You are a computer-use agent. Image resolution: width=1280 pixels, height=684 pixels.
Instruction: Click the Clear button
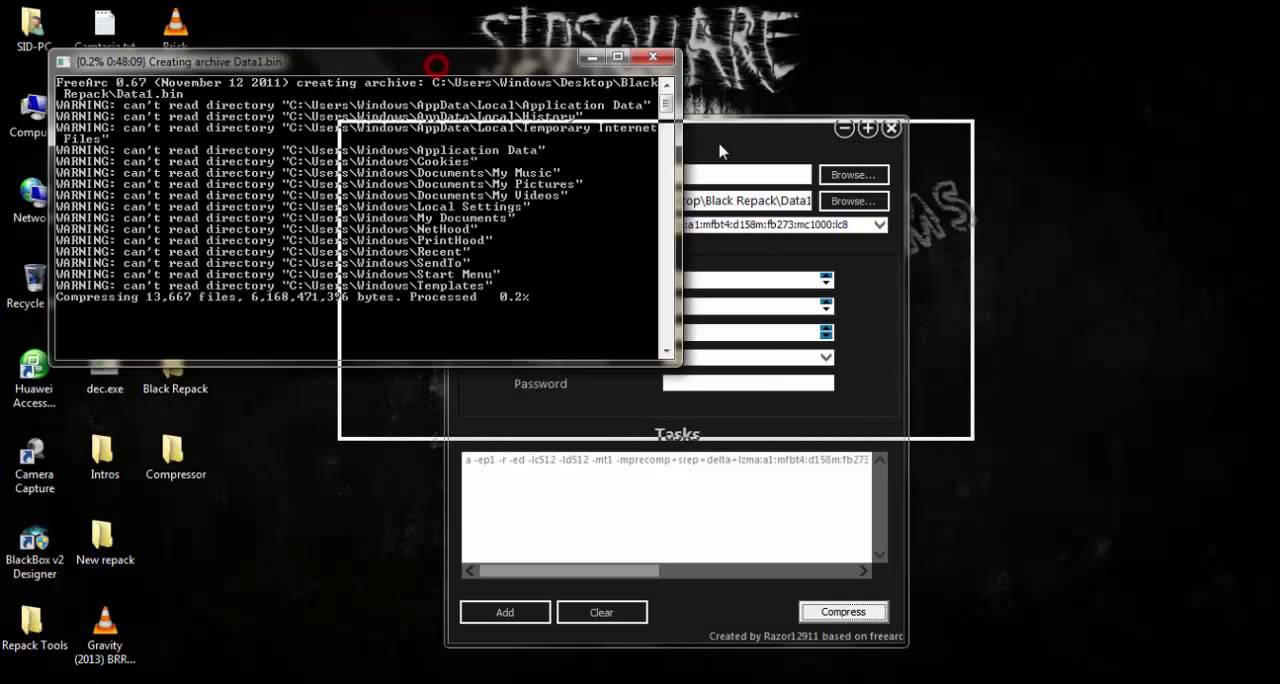pyautogui.click(x=602, y=612)
